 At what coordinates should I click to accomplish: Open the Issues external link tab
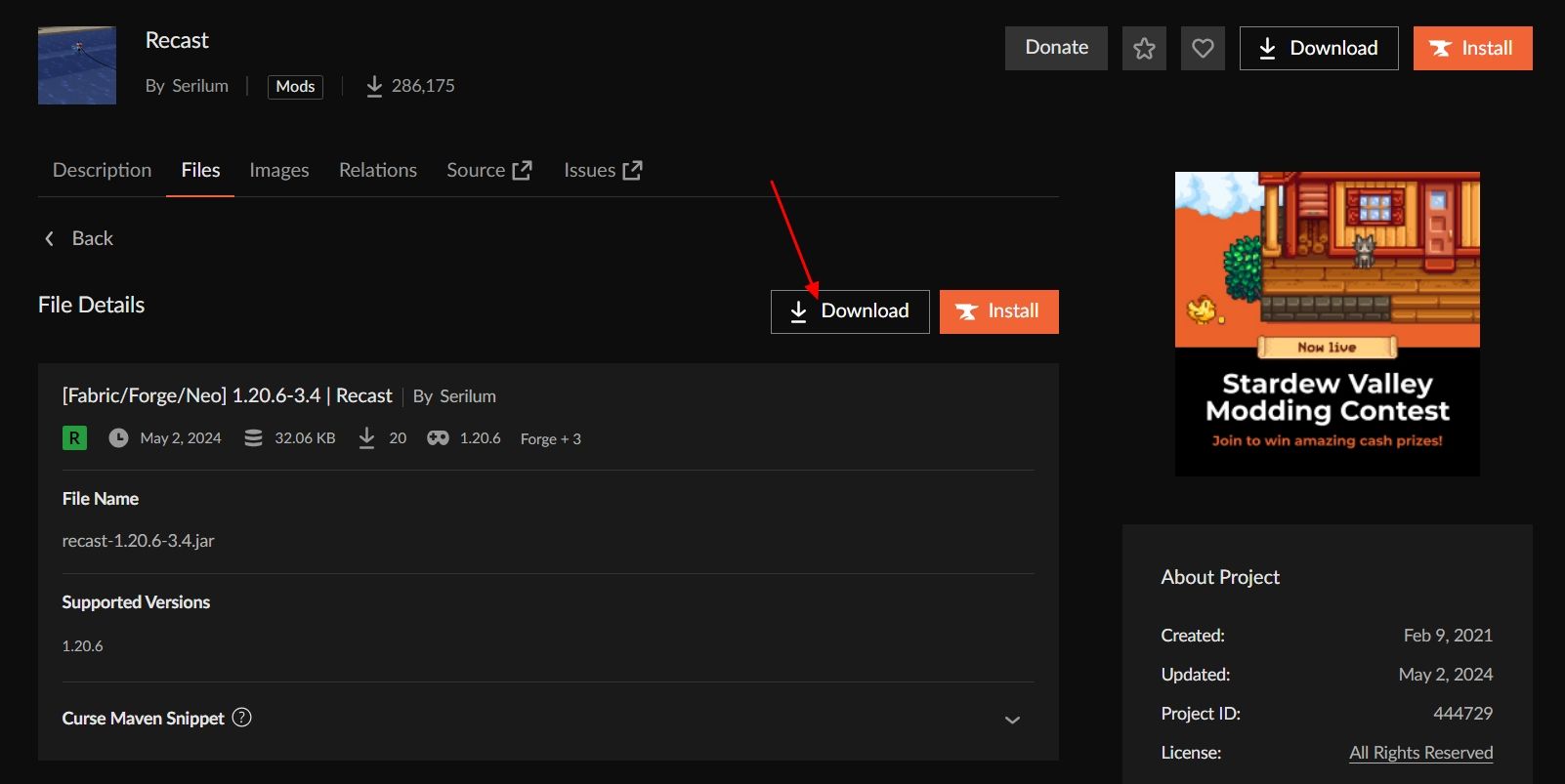click(603, 170)
